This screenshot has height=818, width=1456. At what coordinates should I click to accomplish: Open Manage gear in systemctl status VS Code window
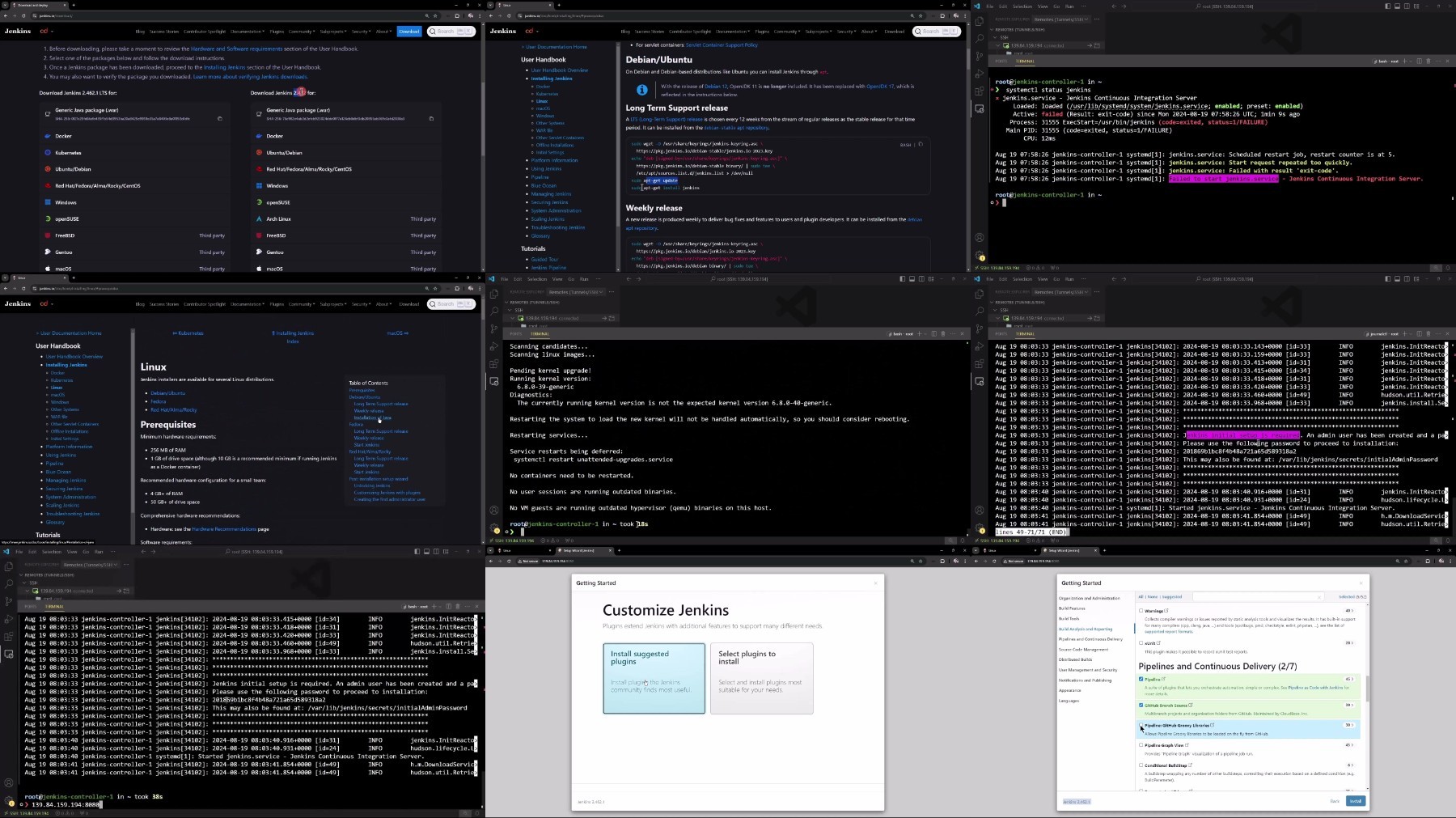(980, 256)
